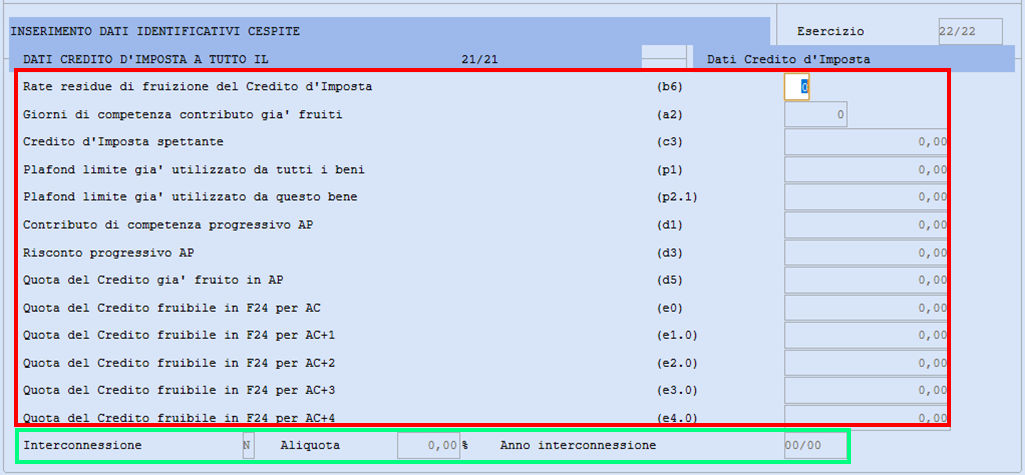Select the F24 per AC+1 (e1.0) field

click(x=866, y=335)
